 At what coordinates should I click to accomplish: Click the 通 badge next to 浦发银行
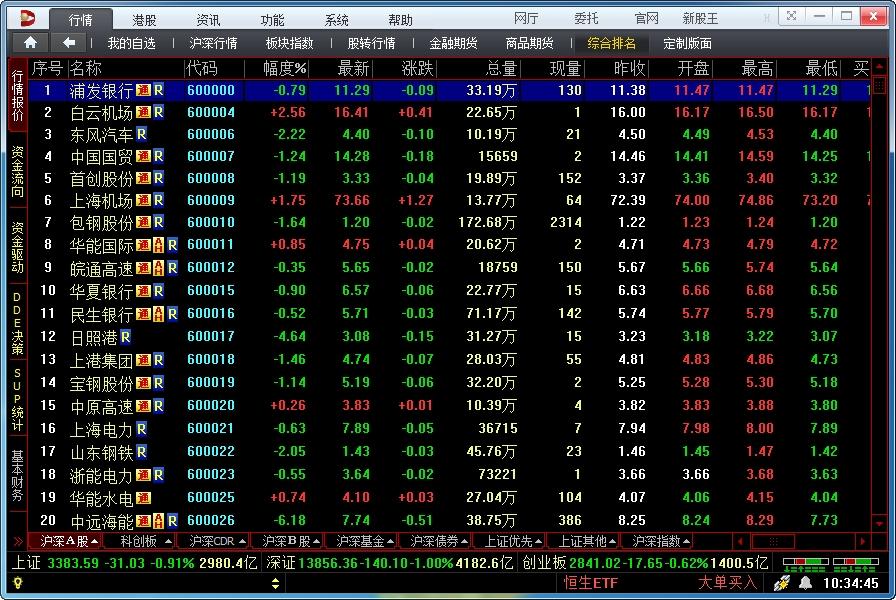143,90
